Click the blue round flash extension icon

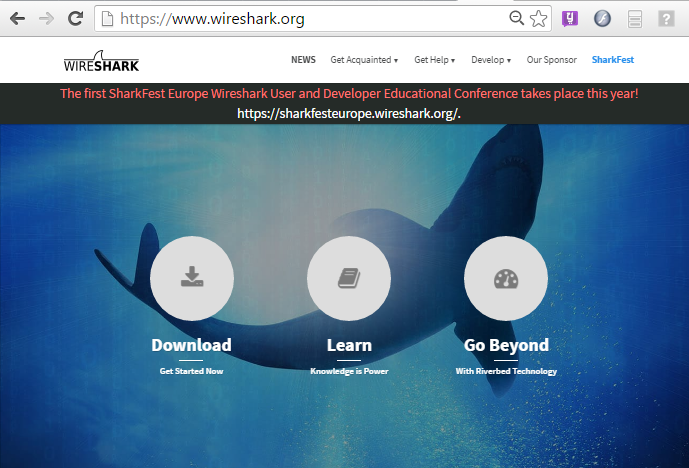click(x=602, y=18)
